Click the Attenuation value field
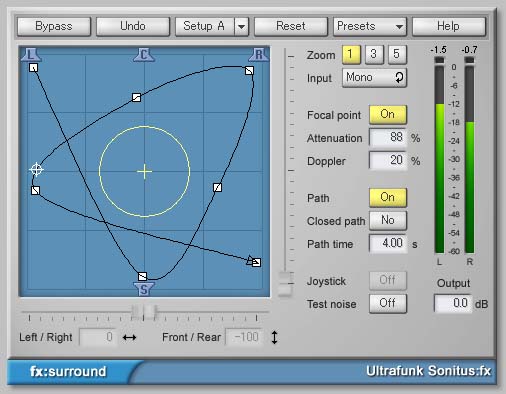Screen dimensions: 506x394 tap(388, 137)
